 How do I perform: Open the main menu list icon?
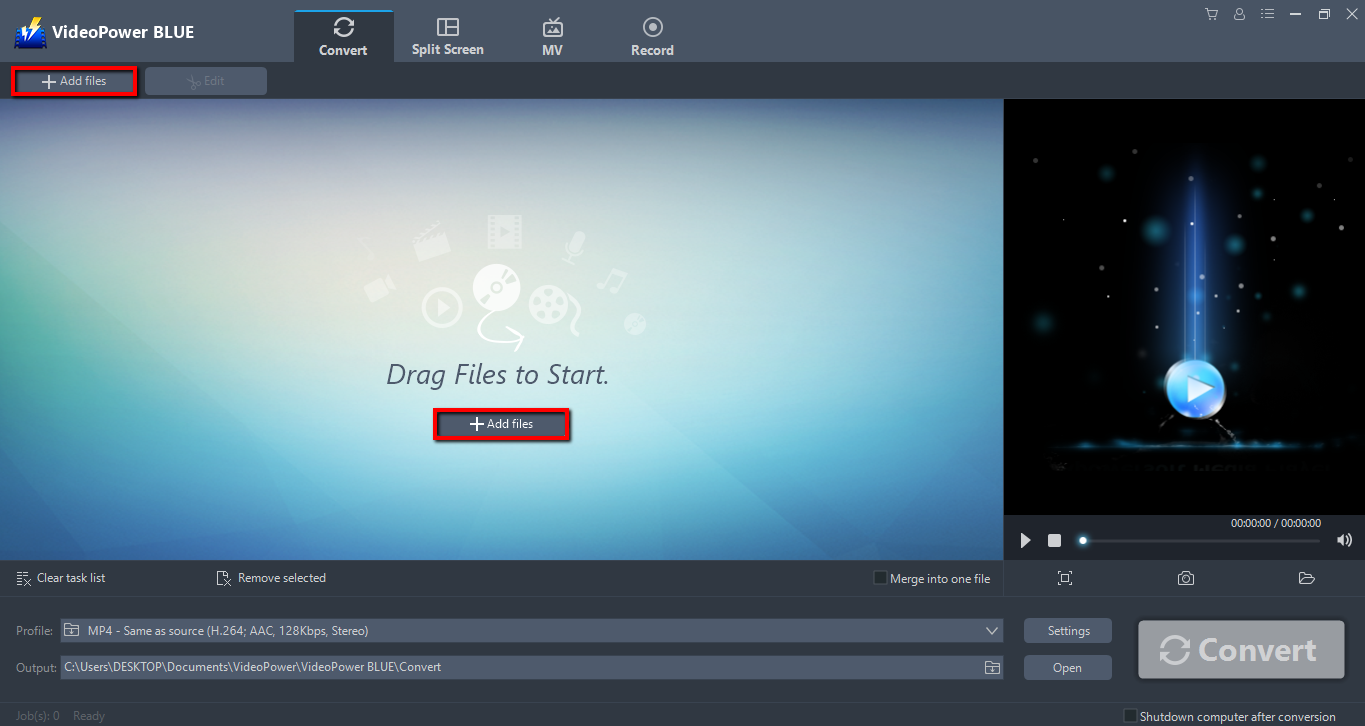1267,14
